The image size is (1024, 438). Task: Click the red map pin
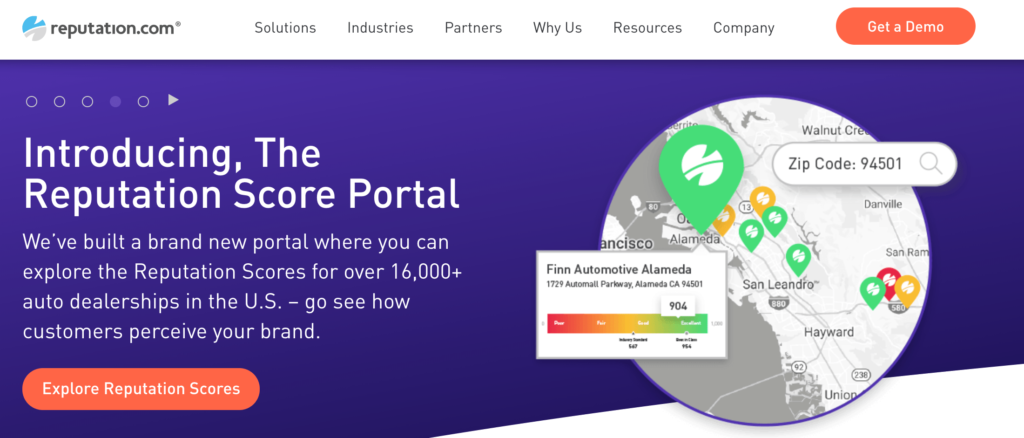pyautogui.click(x=888, y=283)
